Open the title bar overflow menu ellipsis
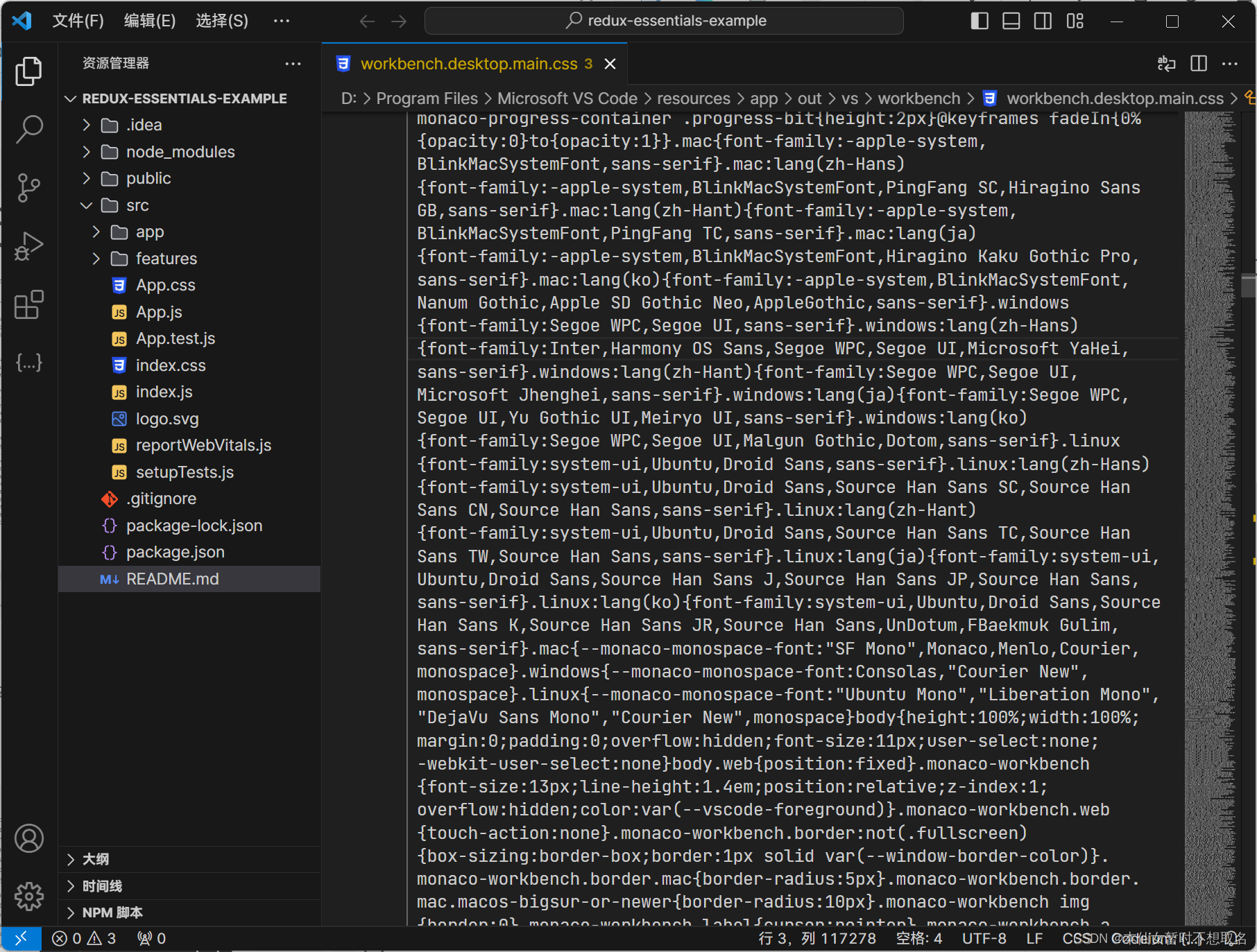 click(x=282, y=21)
